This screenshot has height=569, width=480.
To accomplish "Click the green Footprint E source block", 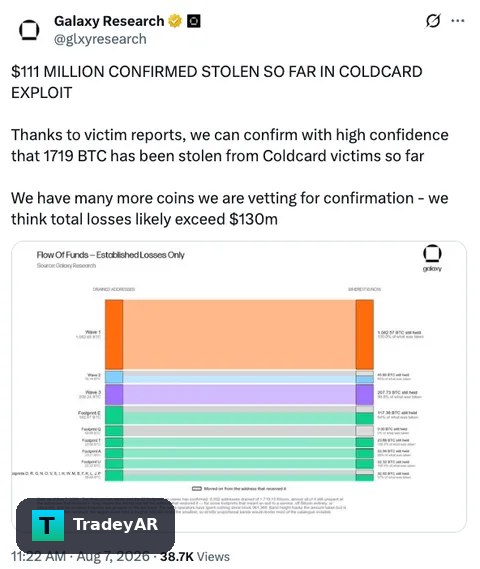I will (114, 415).
